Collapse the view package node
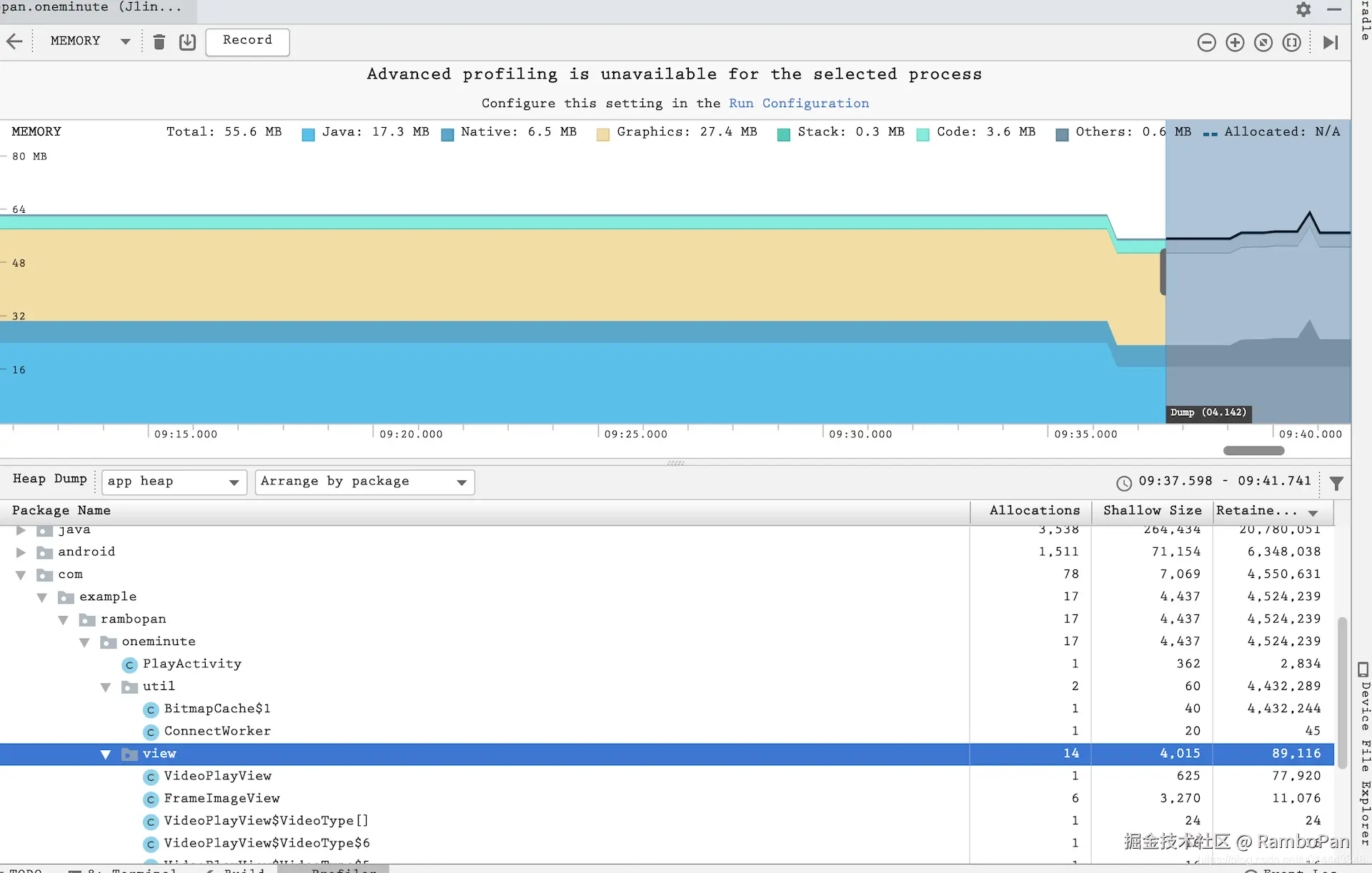Viewport: 1372px width, 873px height. [106, 754]
